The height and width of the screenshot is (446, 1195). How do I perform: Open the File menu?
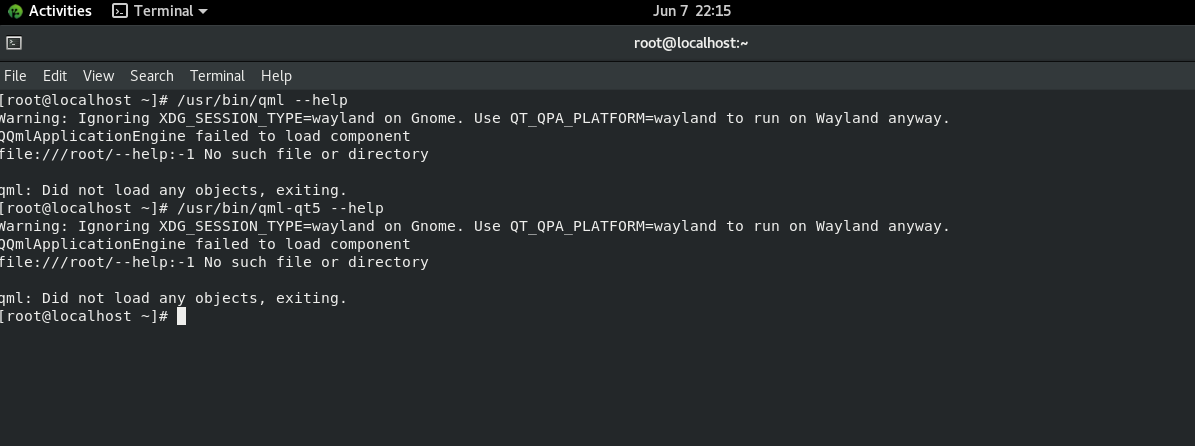tap(15, 76)
